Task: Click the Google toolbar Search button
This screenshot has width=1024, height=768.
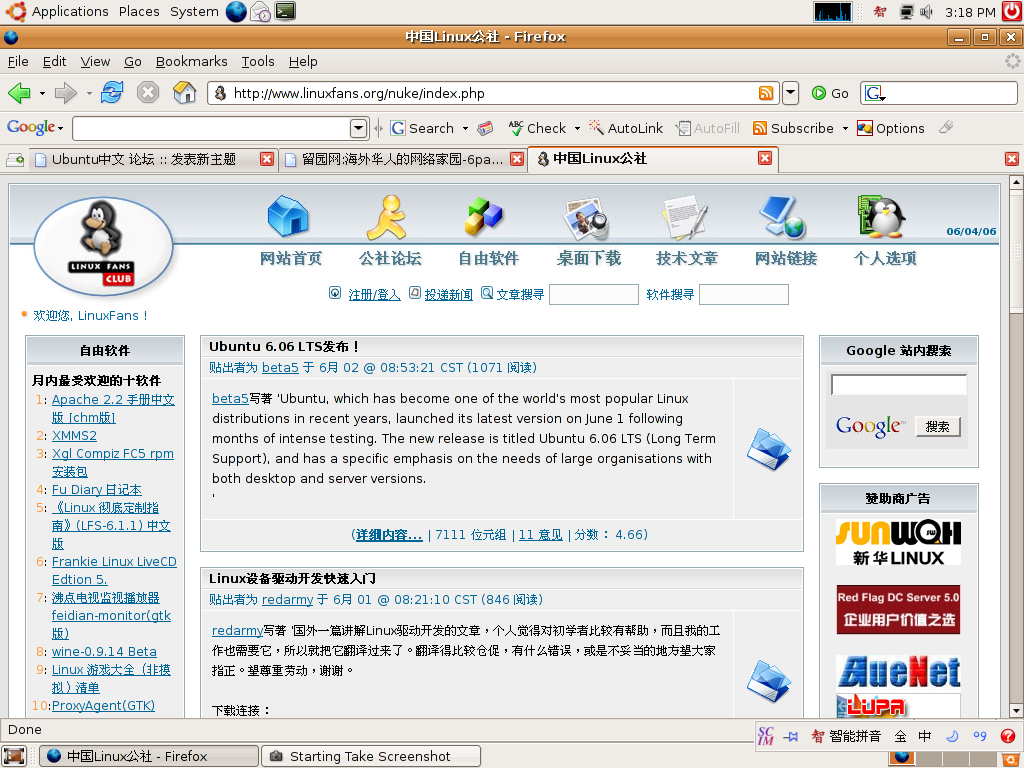Action: pyautogui.click(x=423, y=128)
